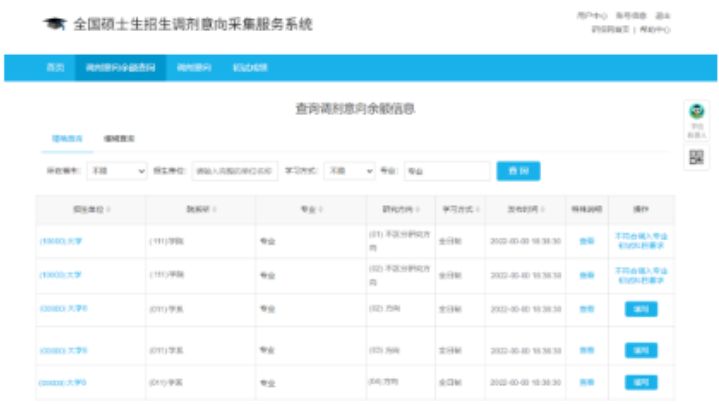Viewport: 719px width, 404px height.
Task: Sort by 发布时间 column sort icon
Action: [543, 210]
